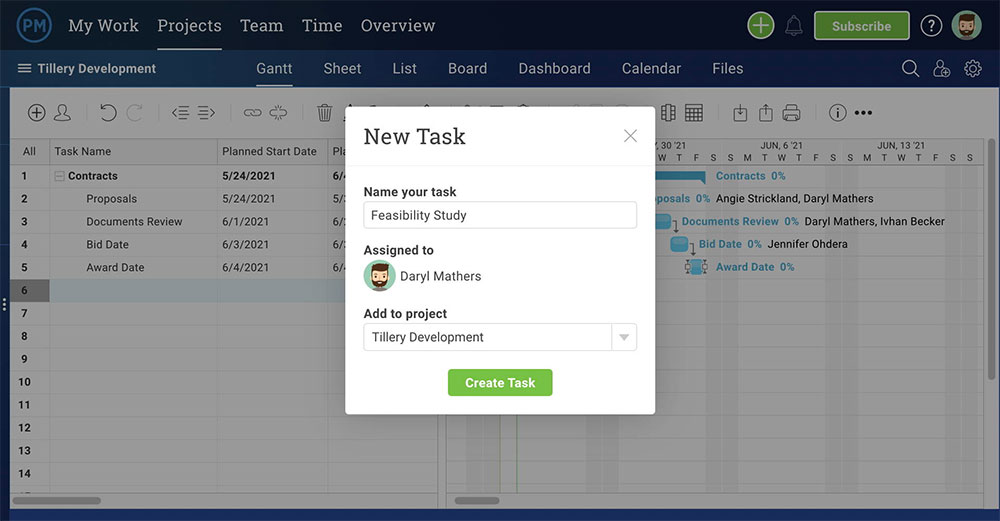Click the Bid Date bar in Gantt chart
Screen dimensions: 1000x521
point(679,244)
